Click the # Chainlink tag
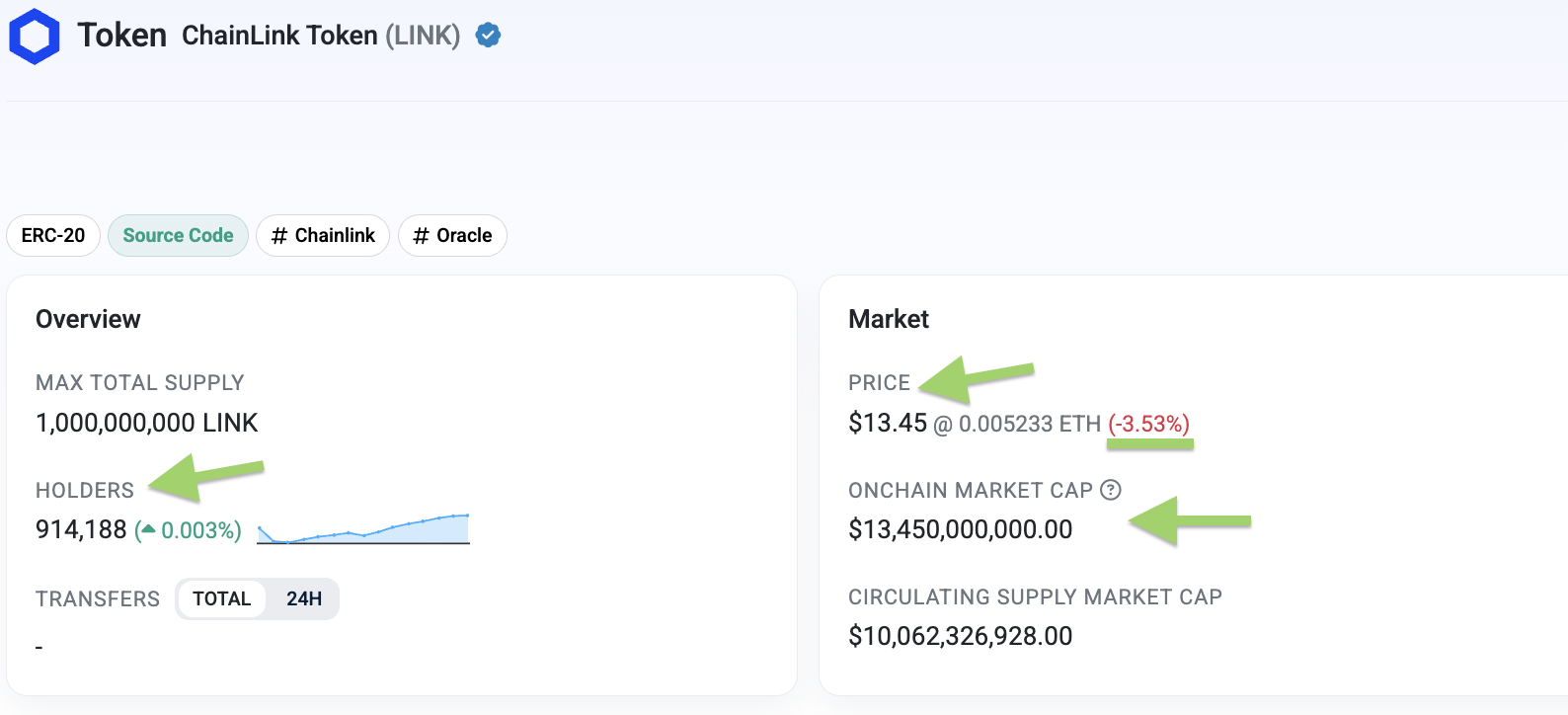The height and width of the screenshot is (715, 1568). point(323,235)
